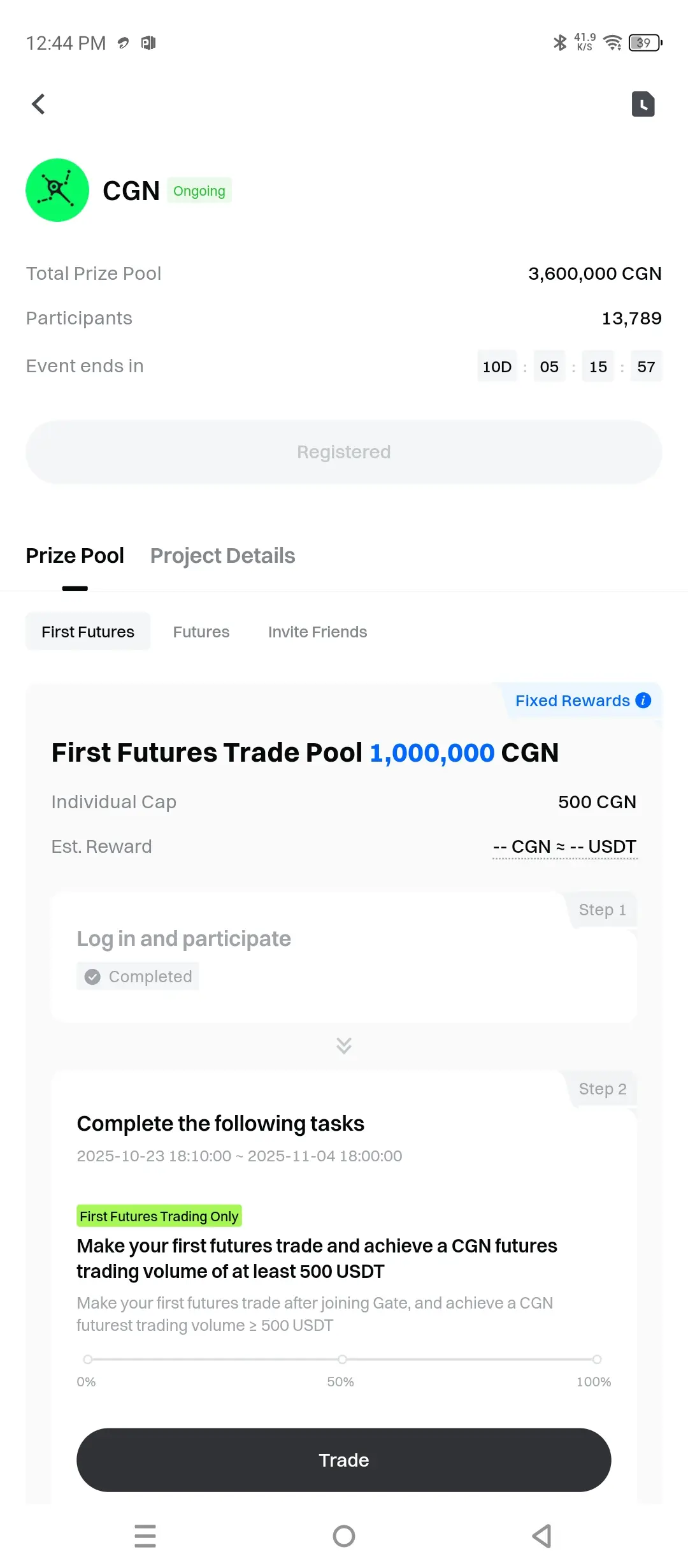Expand the double chevron between steps
The image size is (688, 1568).
click(x=344, y=1045)
